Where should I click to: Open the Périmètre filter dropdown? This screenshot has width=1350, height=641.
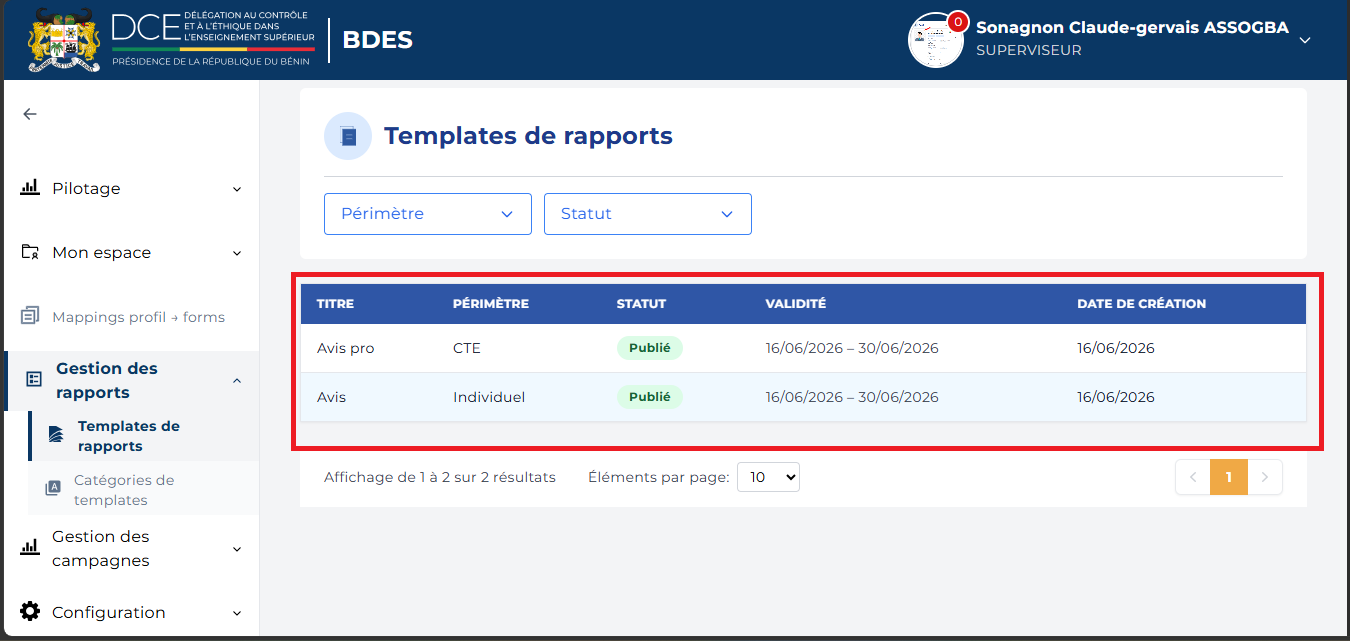[428, 214]
